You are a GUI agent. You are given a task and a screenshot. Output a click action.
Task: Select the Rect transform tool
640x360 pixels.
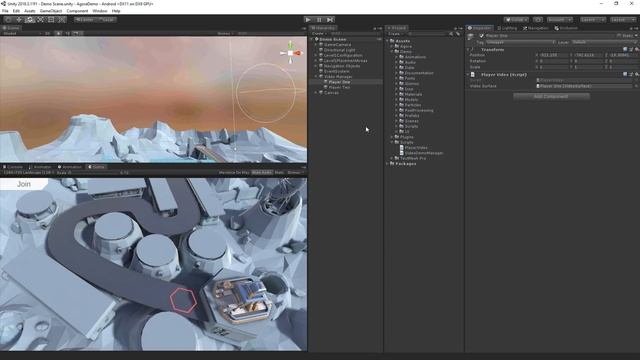[x=51, y=20]
